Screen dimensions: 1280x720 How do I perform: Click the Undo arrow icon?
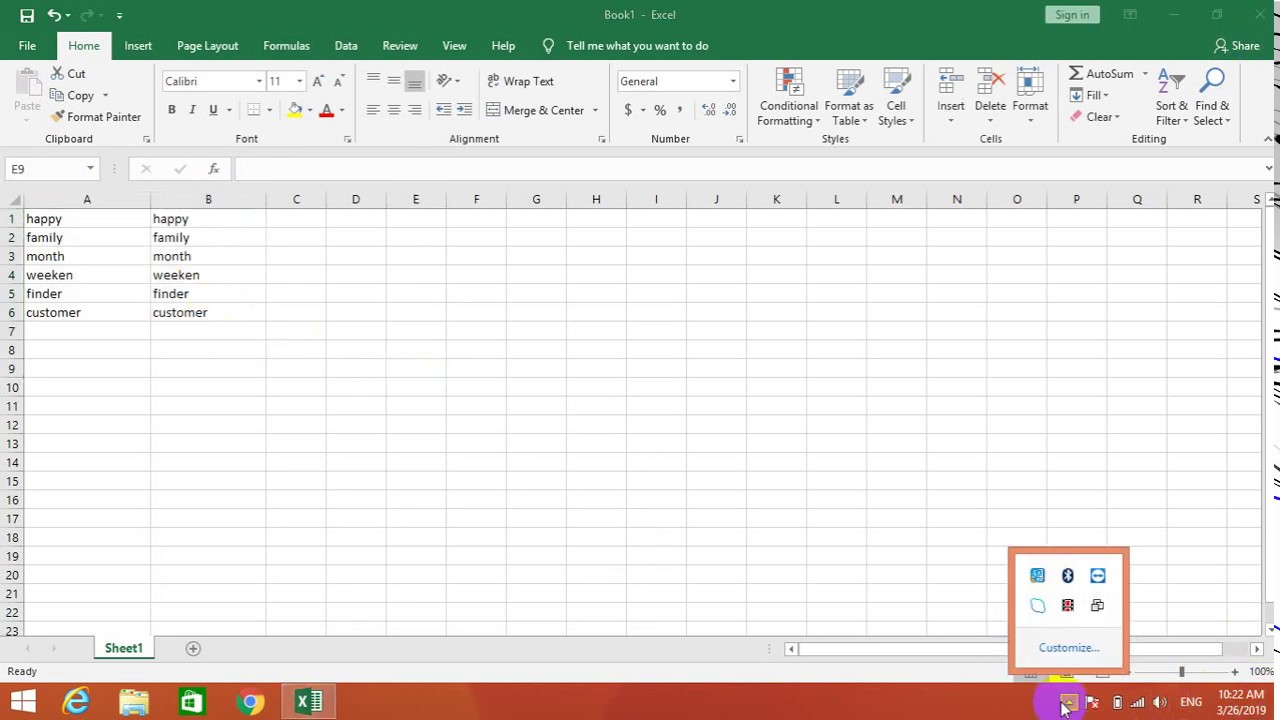(x=54, y=15)
